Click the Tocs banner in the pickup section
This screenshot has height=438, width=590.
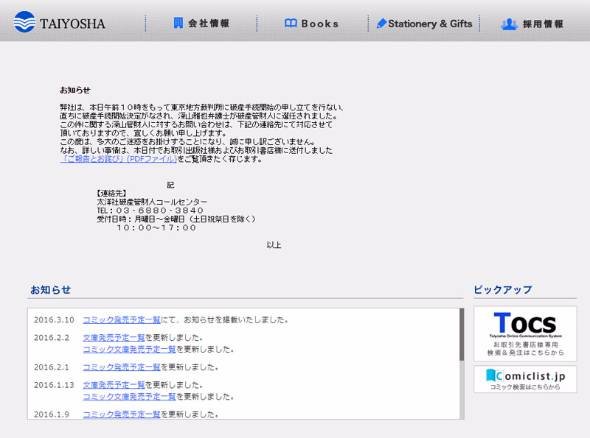click(525, 334)
